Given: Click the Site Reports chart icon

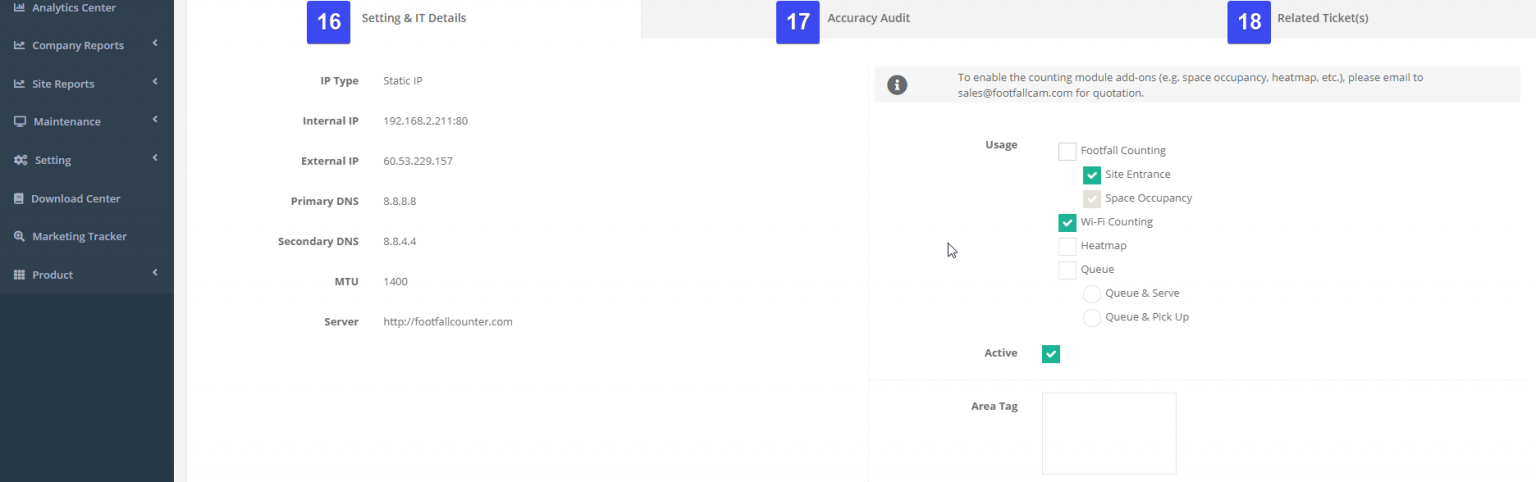Looking at the screenshot, I should coord(19,84).
